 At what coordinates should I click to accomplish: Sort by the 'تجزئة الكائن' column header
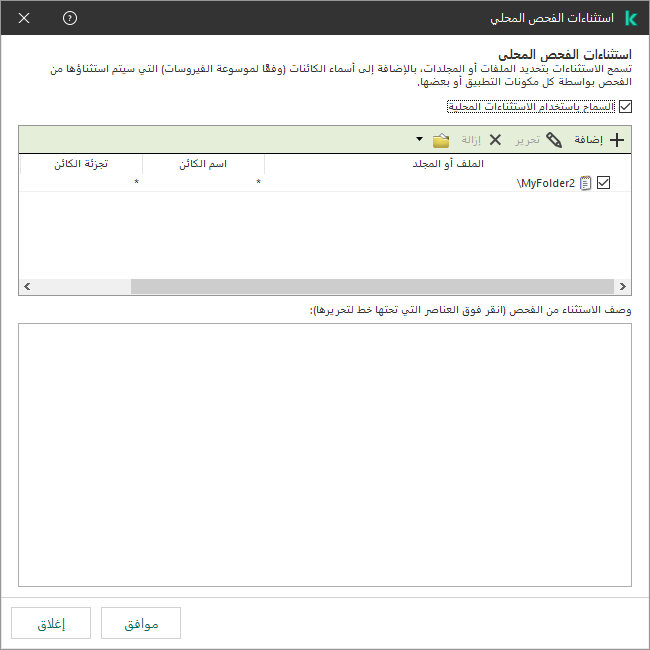coord(81,164)
